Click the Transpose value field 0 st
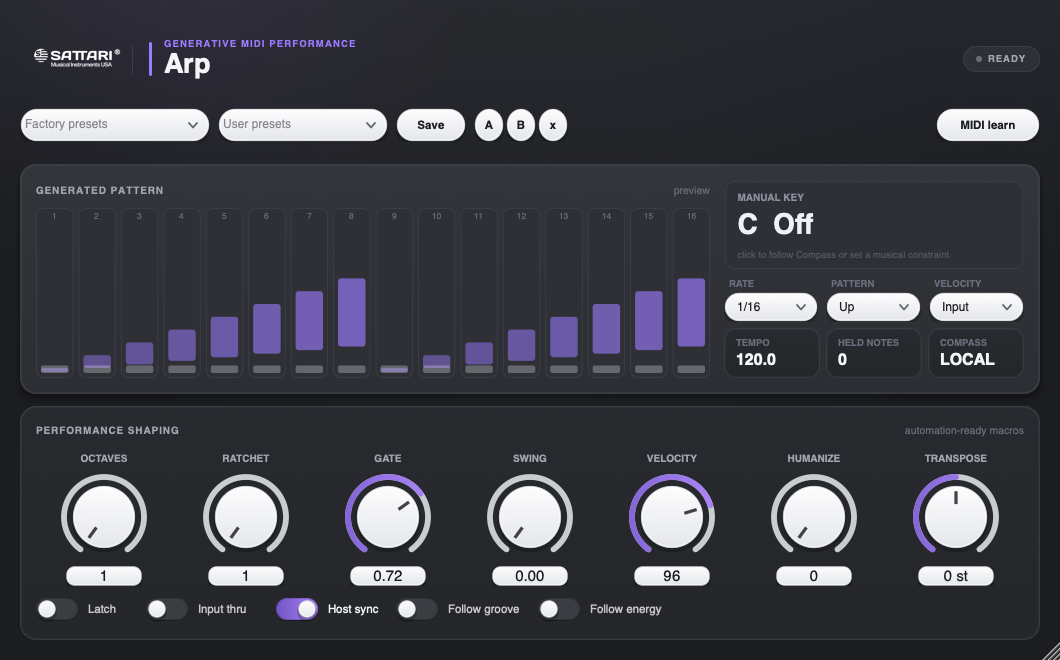Screen dimensions: 1060x660 (x=956, y=576)
